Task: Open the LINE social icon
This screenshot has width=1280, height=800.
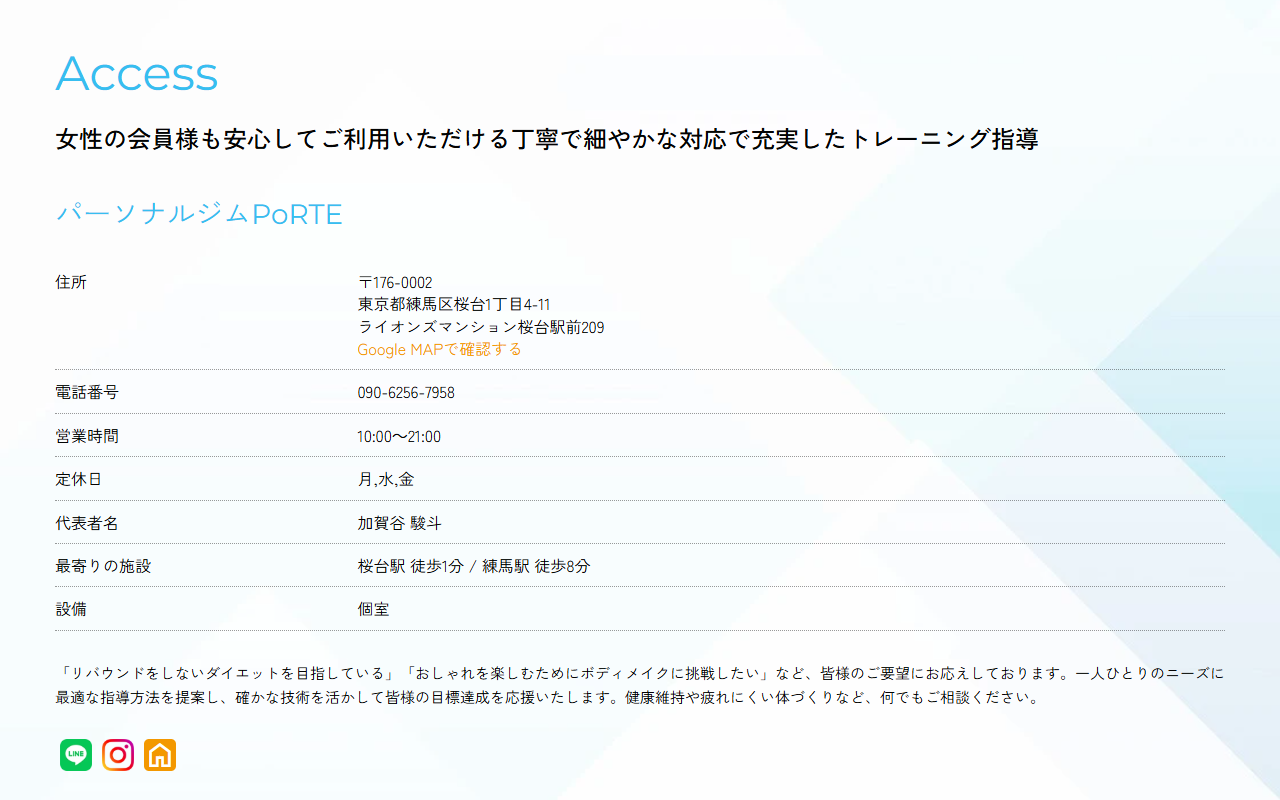Action: [x=76, y=755]
